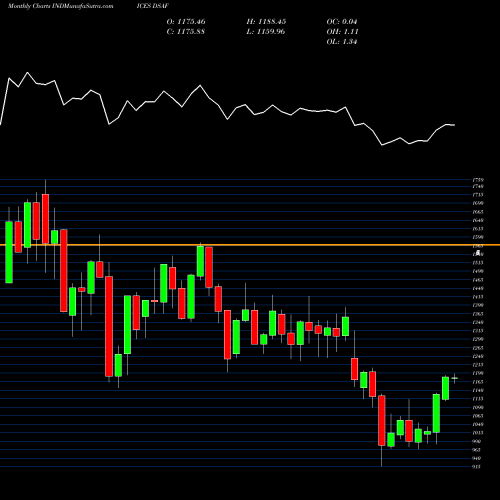The image size is (500, 500).
Task: Select the high value 'H: 1188.45'
Action: (x=266, y=22)
